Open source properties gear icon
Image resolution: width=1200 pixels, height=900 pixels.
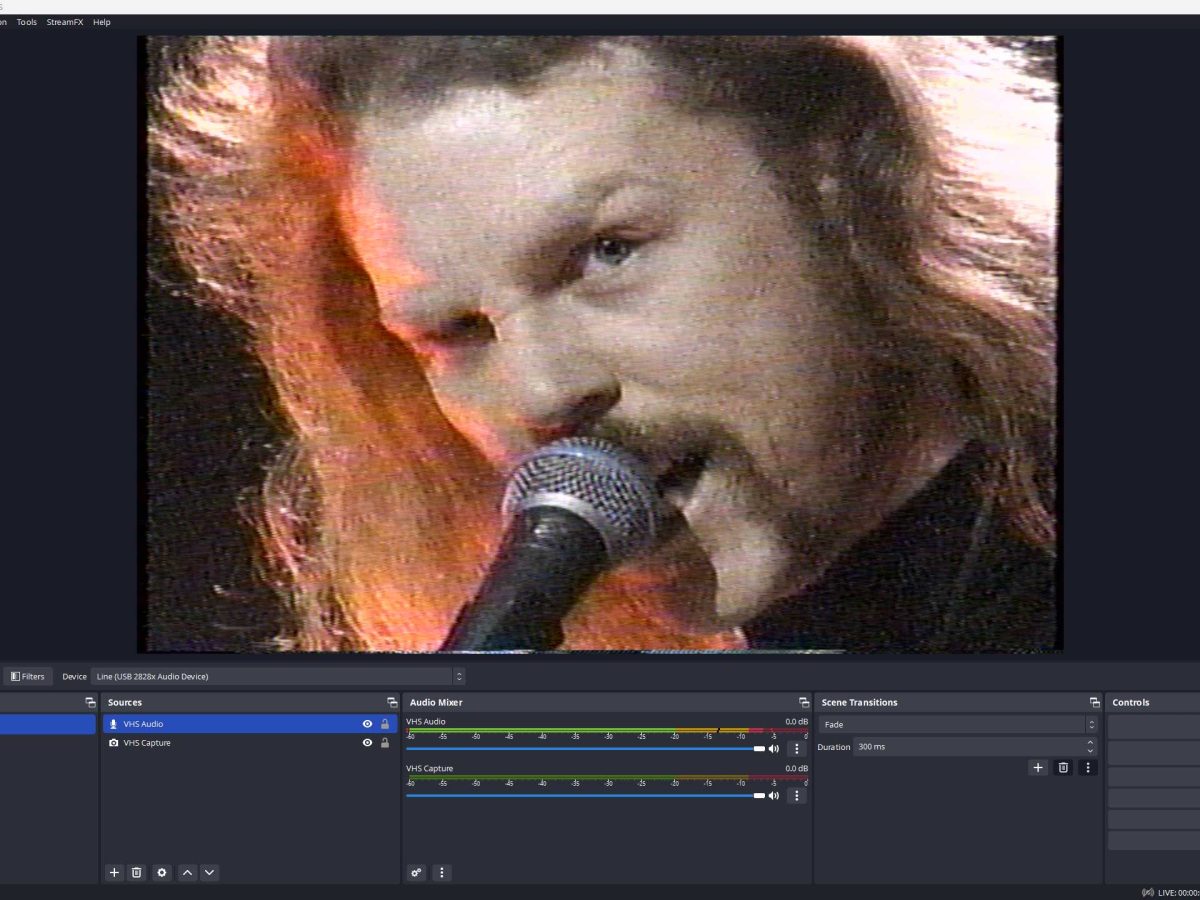pos(162,872)
